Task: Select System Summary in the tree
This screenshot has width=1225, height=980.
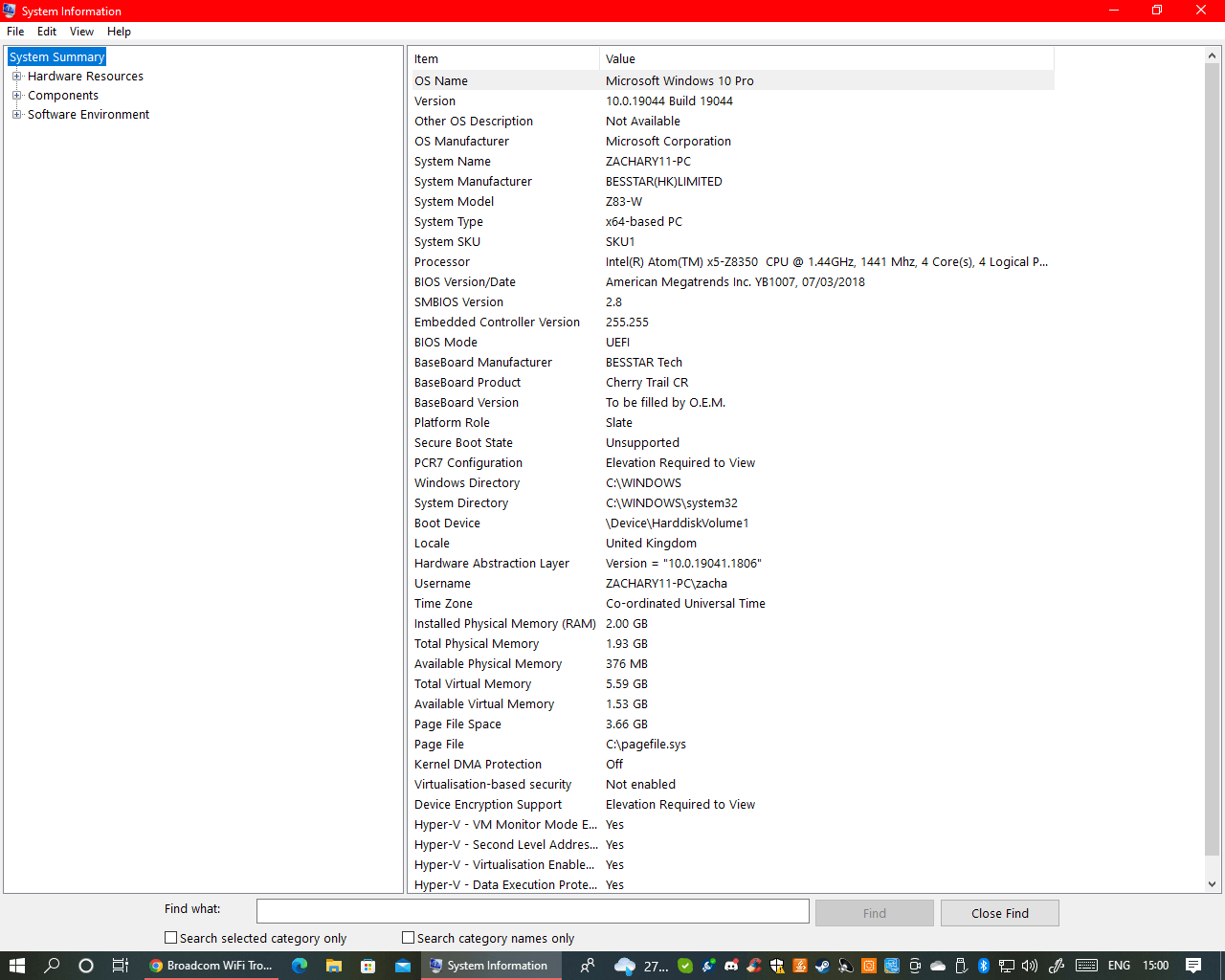Action: point(57,57)
